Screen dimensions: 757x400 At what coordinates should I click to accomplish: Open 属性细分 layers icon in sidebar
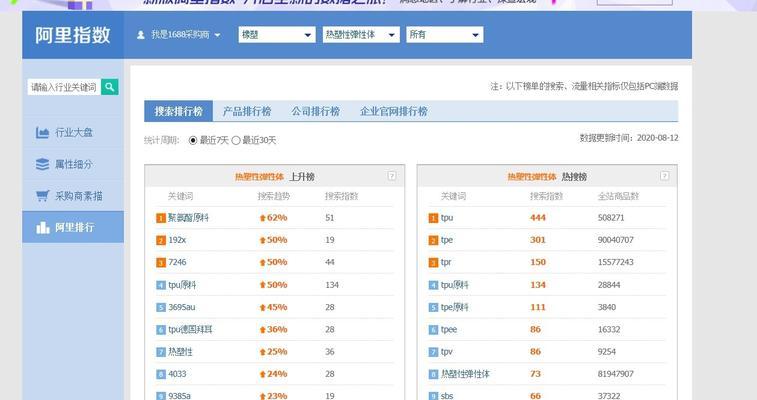tap(42, 164)
